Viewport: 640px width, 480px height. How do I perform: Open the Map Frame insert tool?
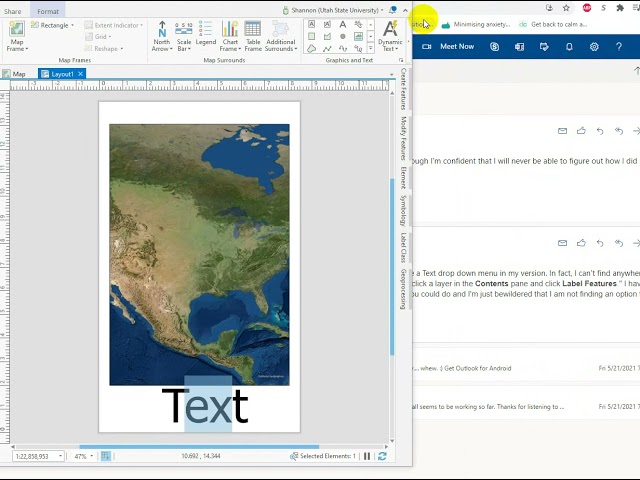tap(17, 36)
